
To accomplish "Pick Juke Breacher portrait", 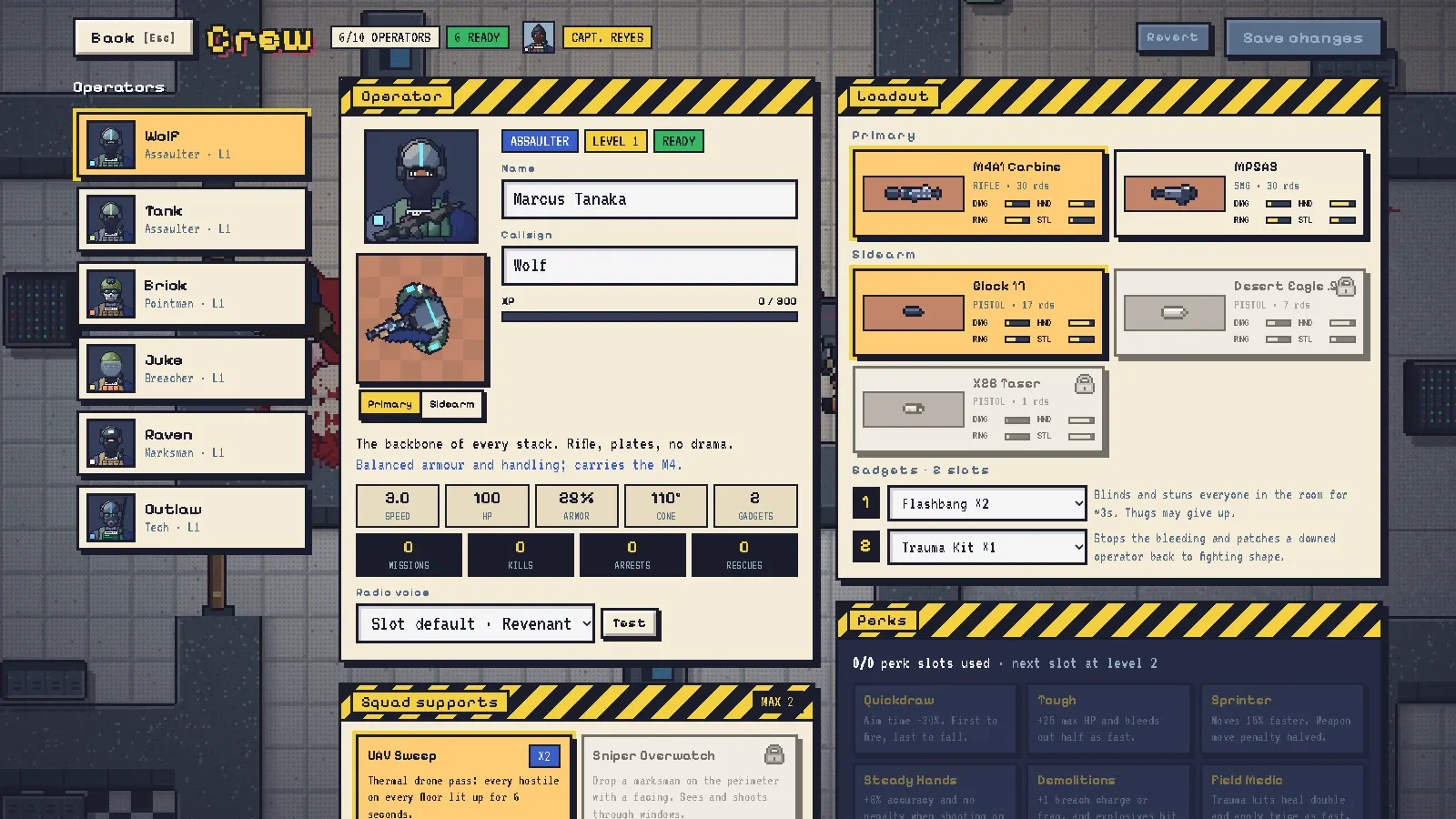I will [x=111, y=369].
